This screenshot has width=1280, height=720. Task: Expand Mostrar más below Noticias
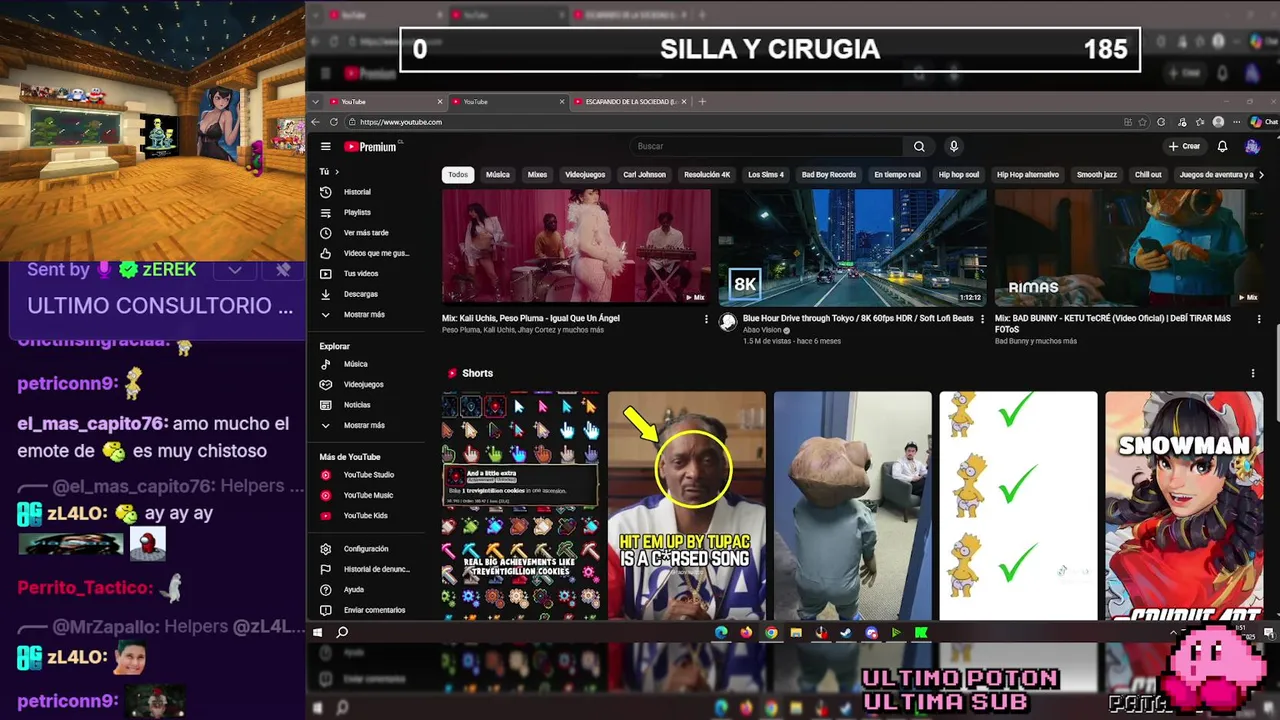click(363, 425)
